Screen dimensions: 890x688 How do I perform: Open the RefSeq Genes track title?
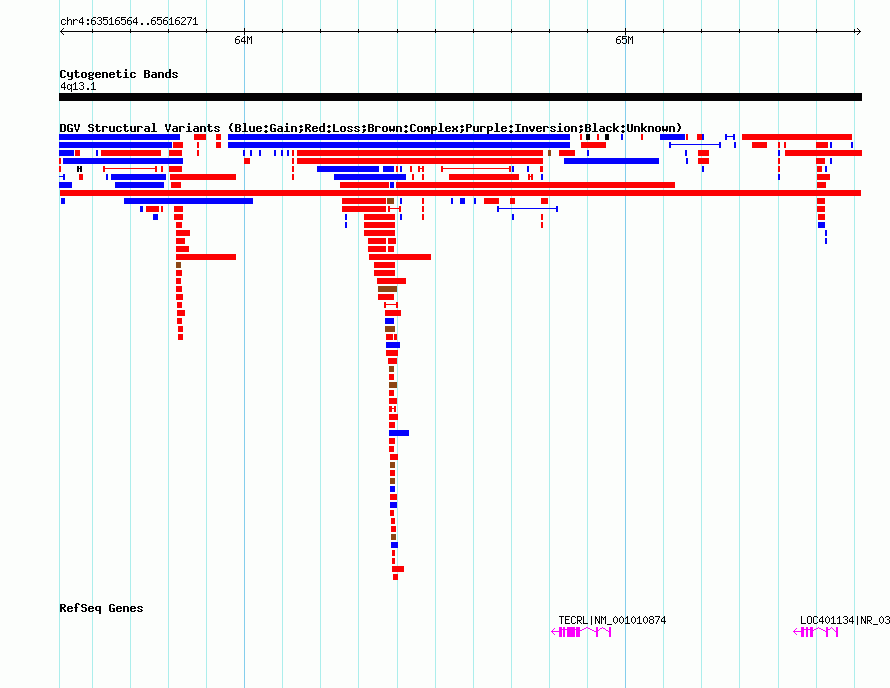tap(101, 608)
